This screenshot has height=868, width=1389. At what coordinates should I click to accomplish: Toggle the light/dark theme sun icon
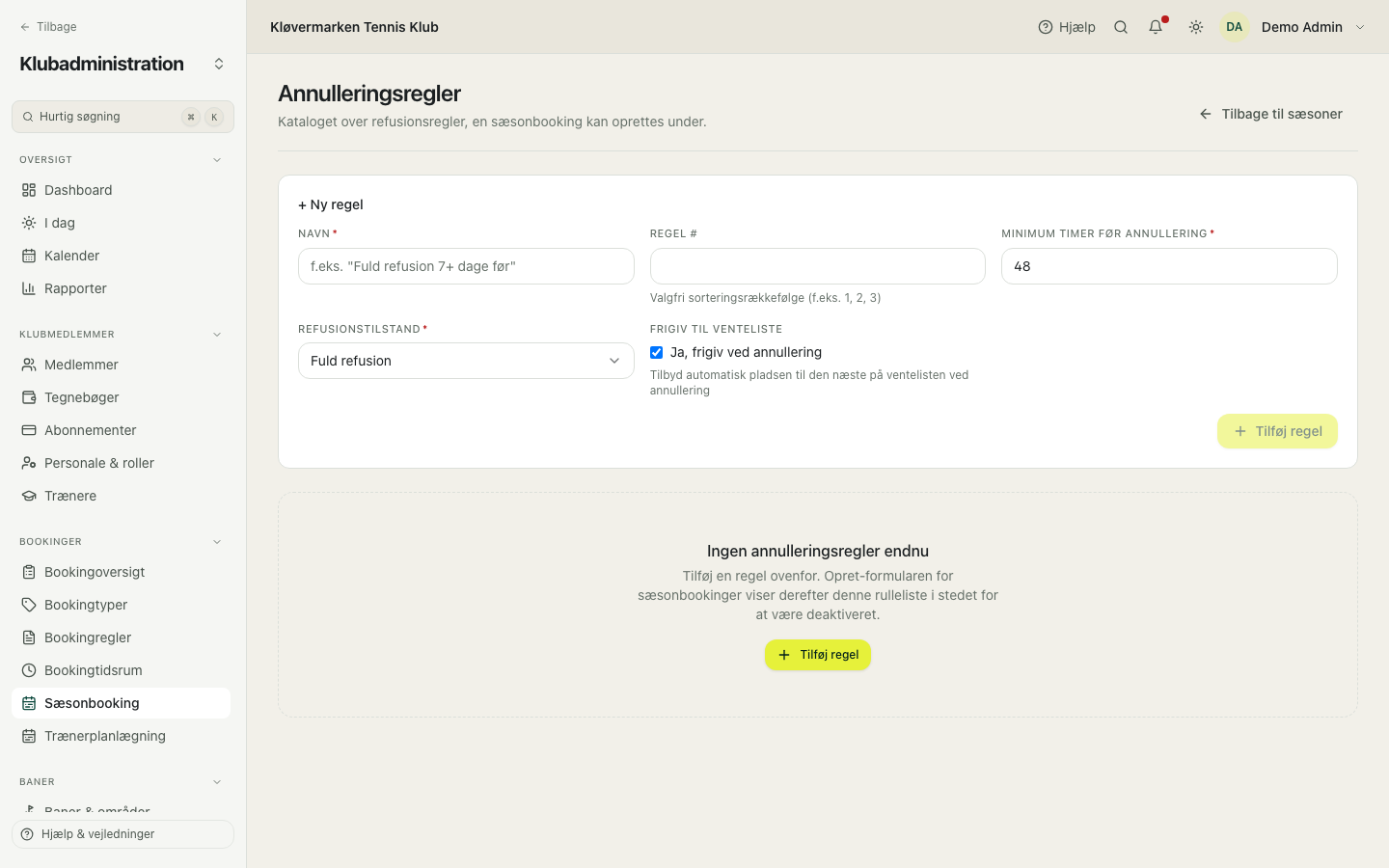tap(1196, 27)
